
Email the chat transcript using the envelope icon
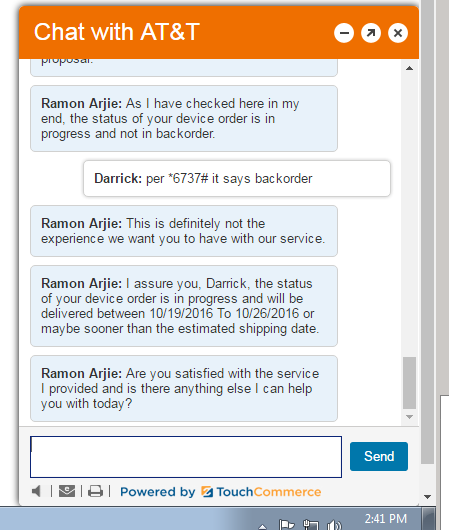click(x=67, y=491)
